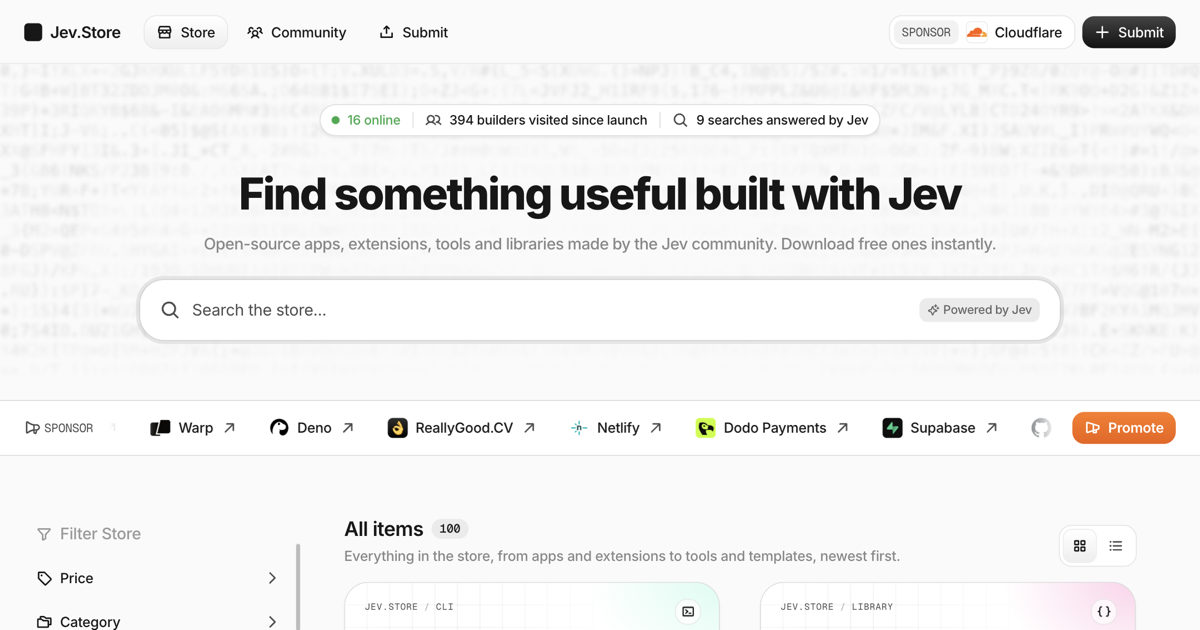Screen dimensions: 1200x630
Task: Click the Jev.Store logo icon
Action: (33, 32)
